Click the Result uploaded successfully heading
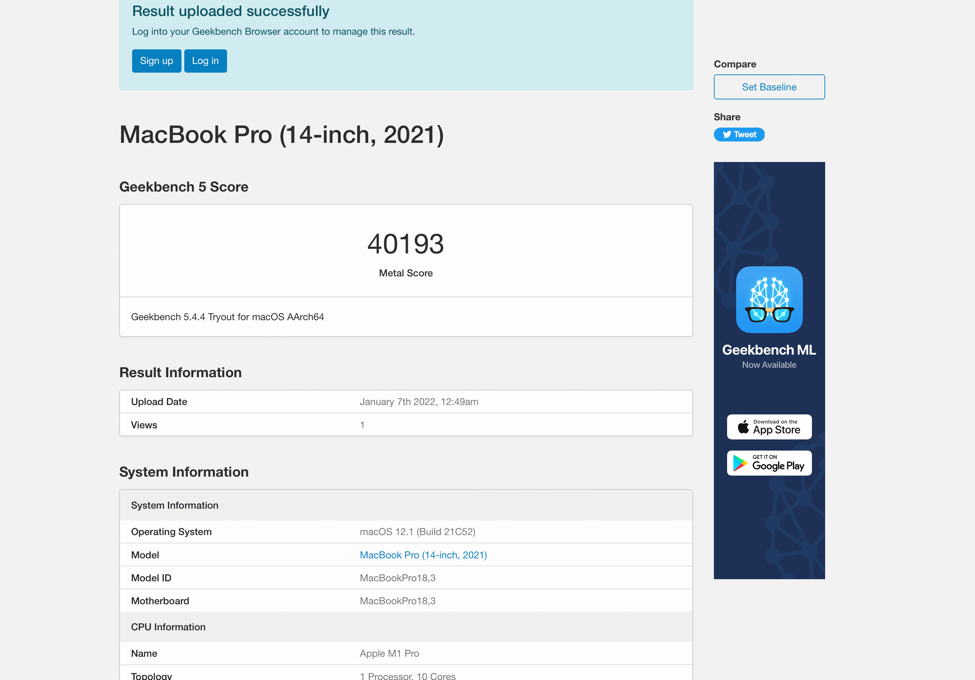 coord(231,11)
